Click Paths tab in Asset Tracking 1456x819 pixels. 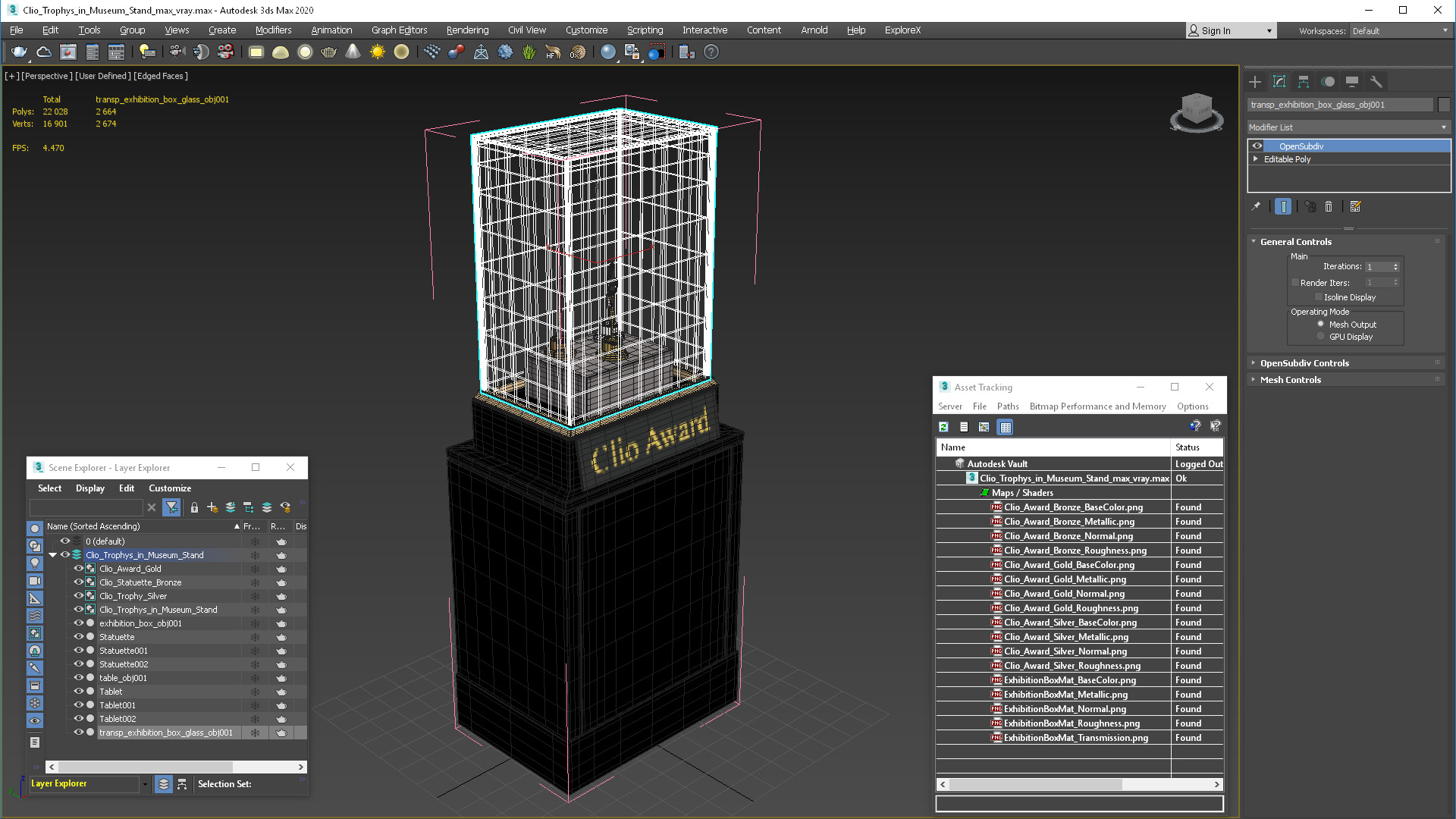click(1008, 406)
